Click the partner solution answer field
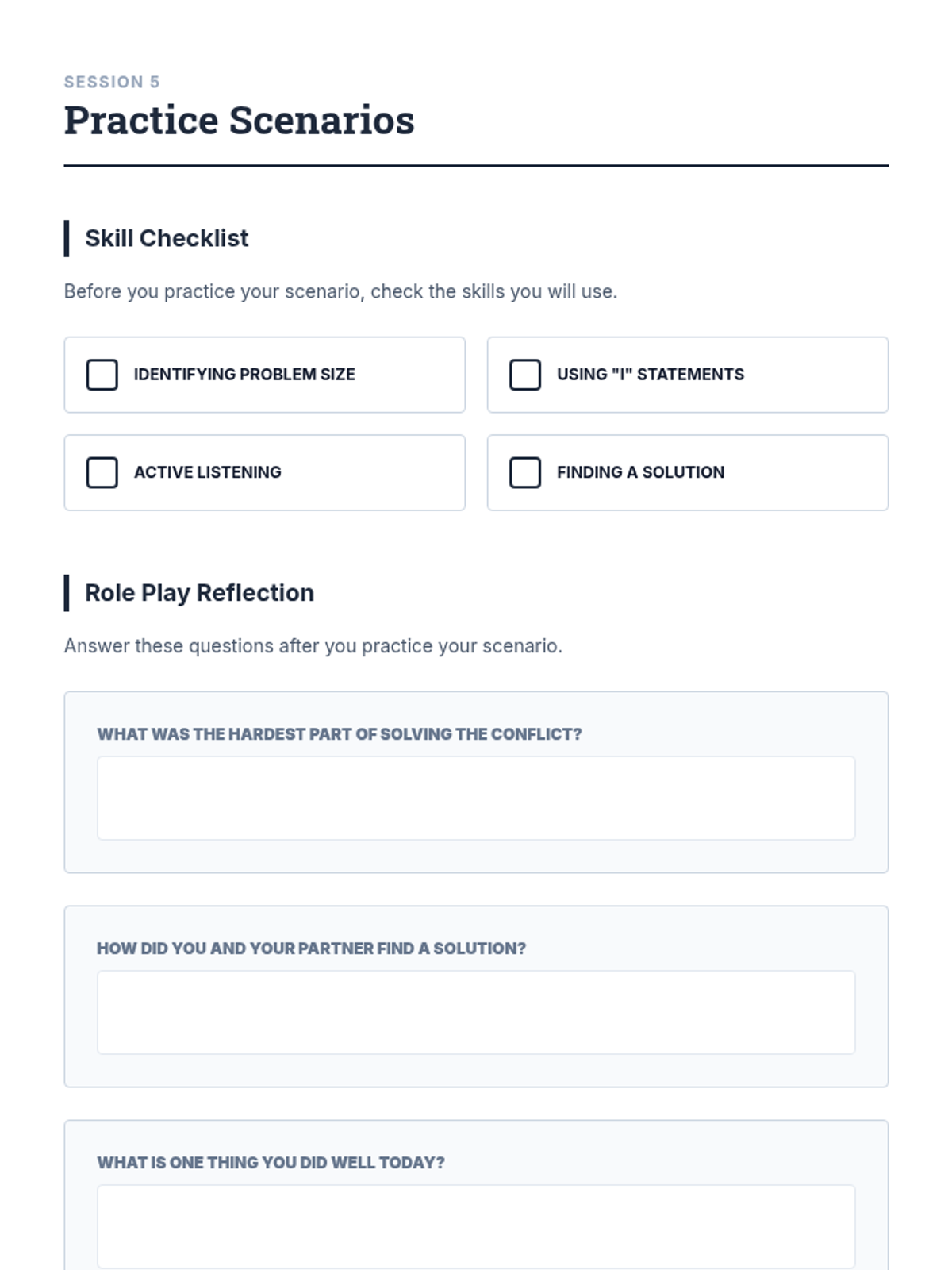The width and height of the screenshot is (952, 1270). (x=476, y=1012)
